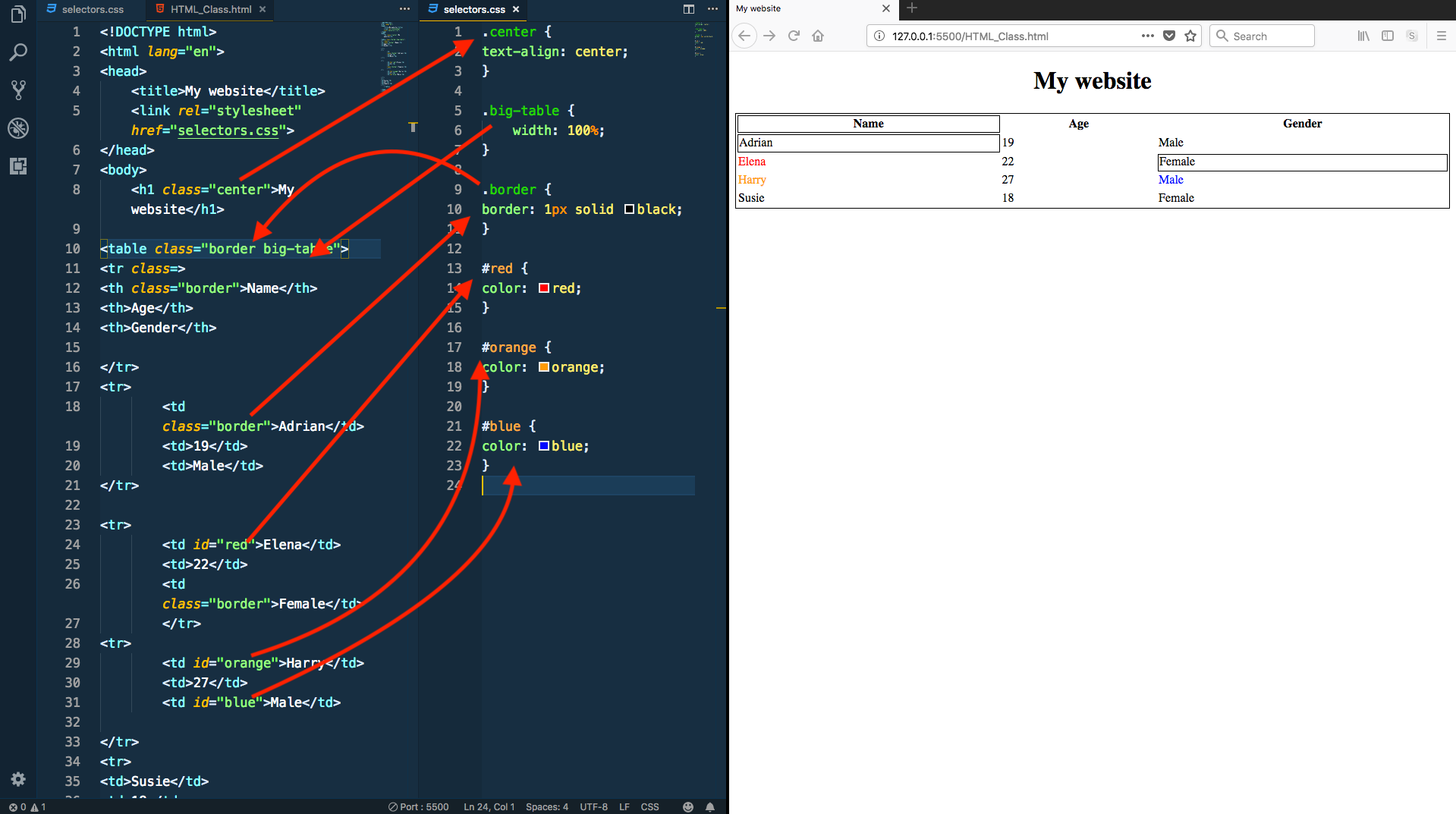Click the address bar URL
The height and width of the screenshot is (814, 1456).
point(970,36)
